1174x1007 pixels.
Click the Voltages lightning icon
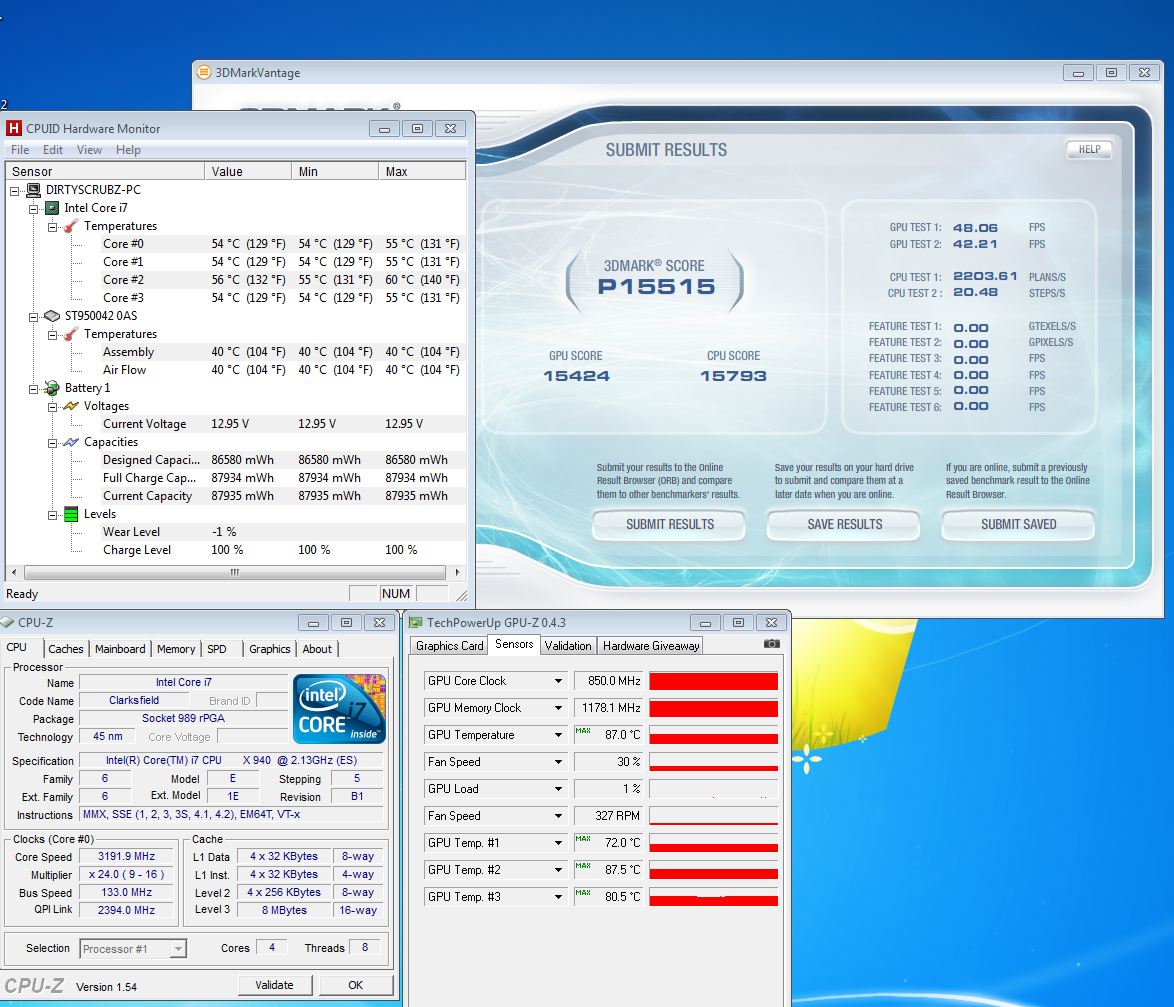71,406
